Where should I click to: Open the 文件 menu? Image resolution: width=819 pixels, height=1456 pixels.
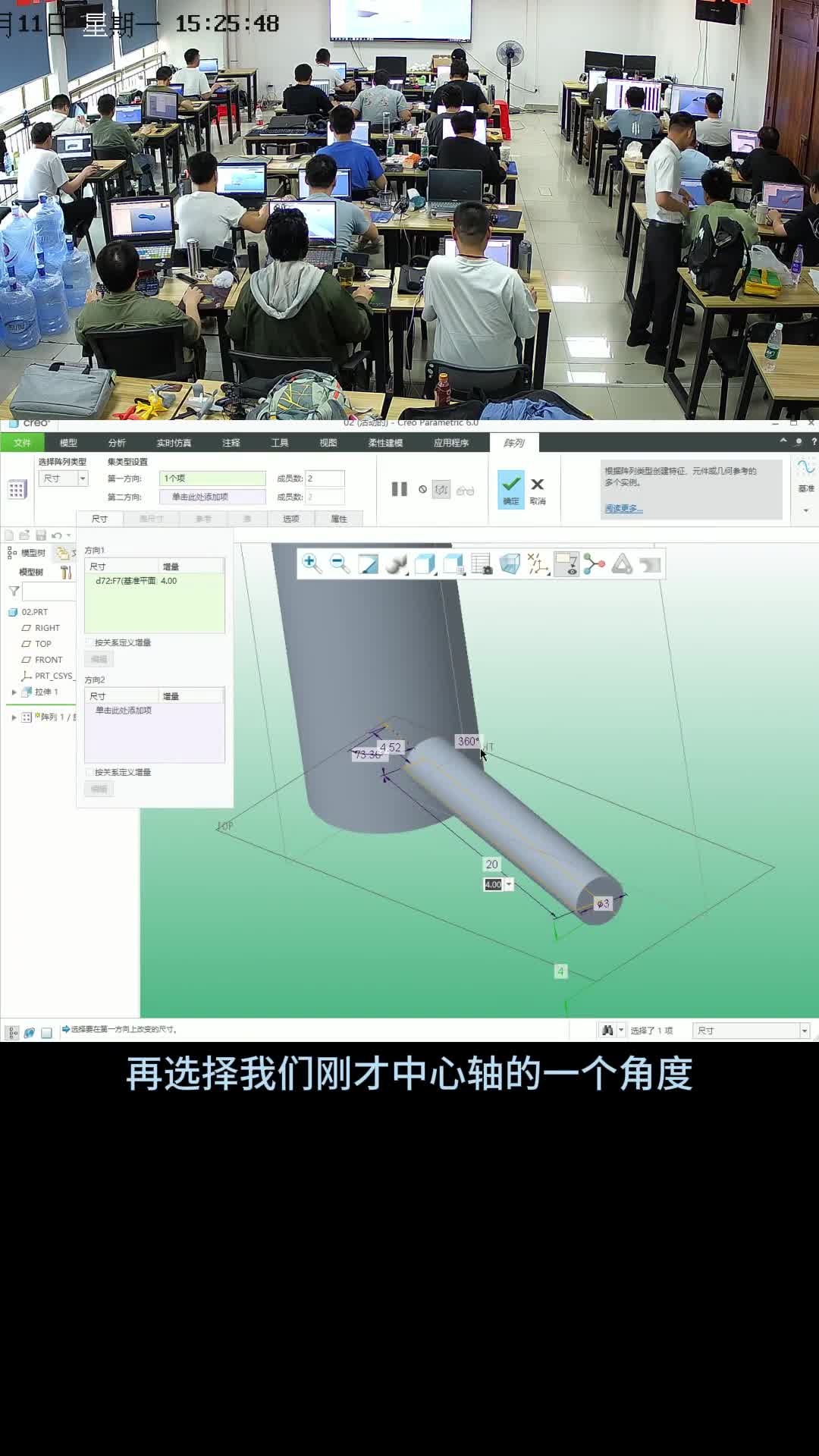(x=22, y=443)
